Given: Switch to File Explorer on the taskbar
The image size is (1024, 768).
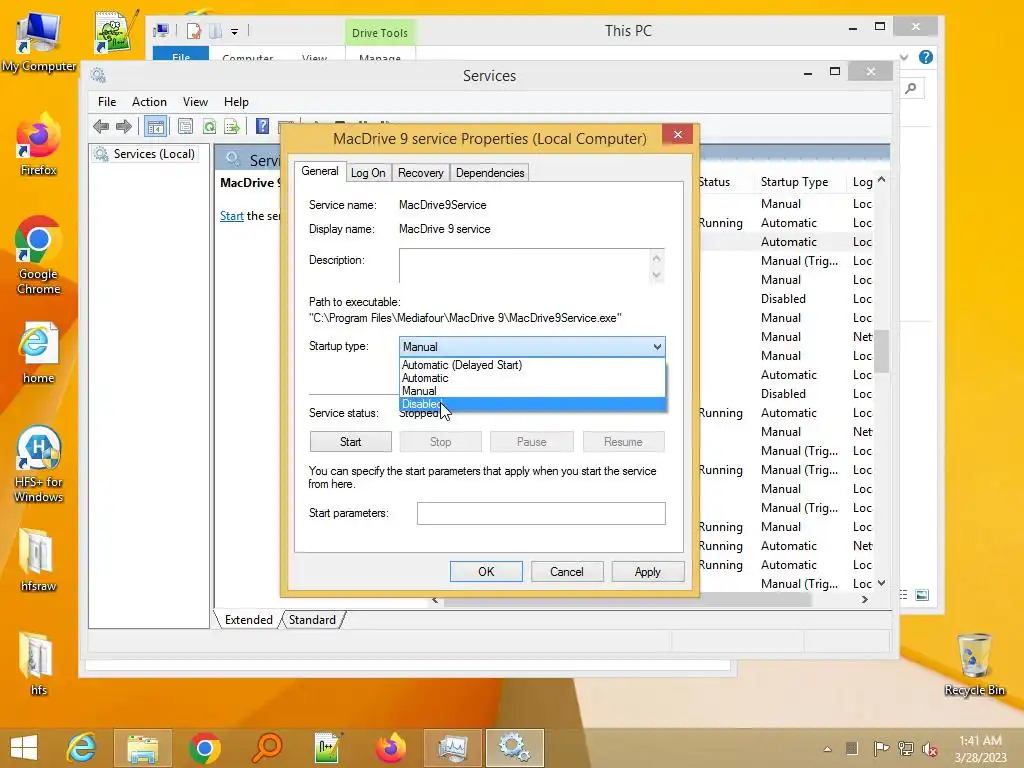Looking at the screenshot, I should 143,748.
